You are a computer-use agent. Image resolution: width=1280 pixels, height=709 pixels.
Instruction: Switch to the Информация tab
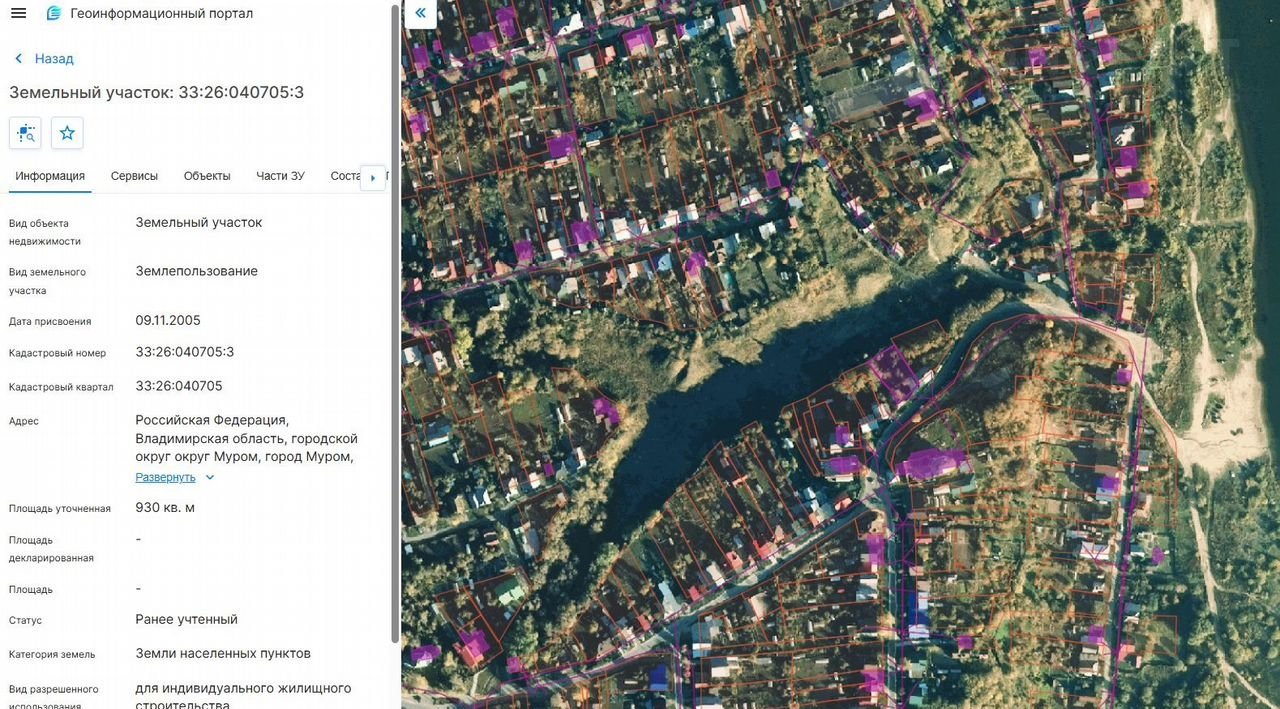coord(50,176)
